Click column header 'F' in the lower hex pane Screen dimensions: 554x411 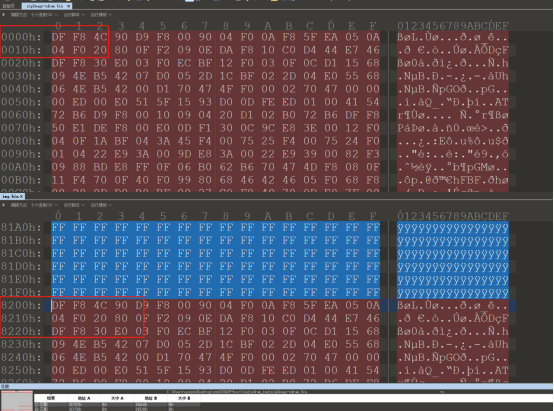coord(373,216)
